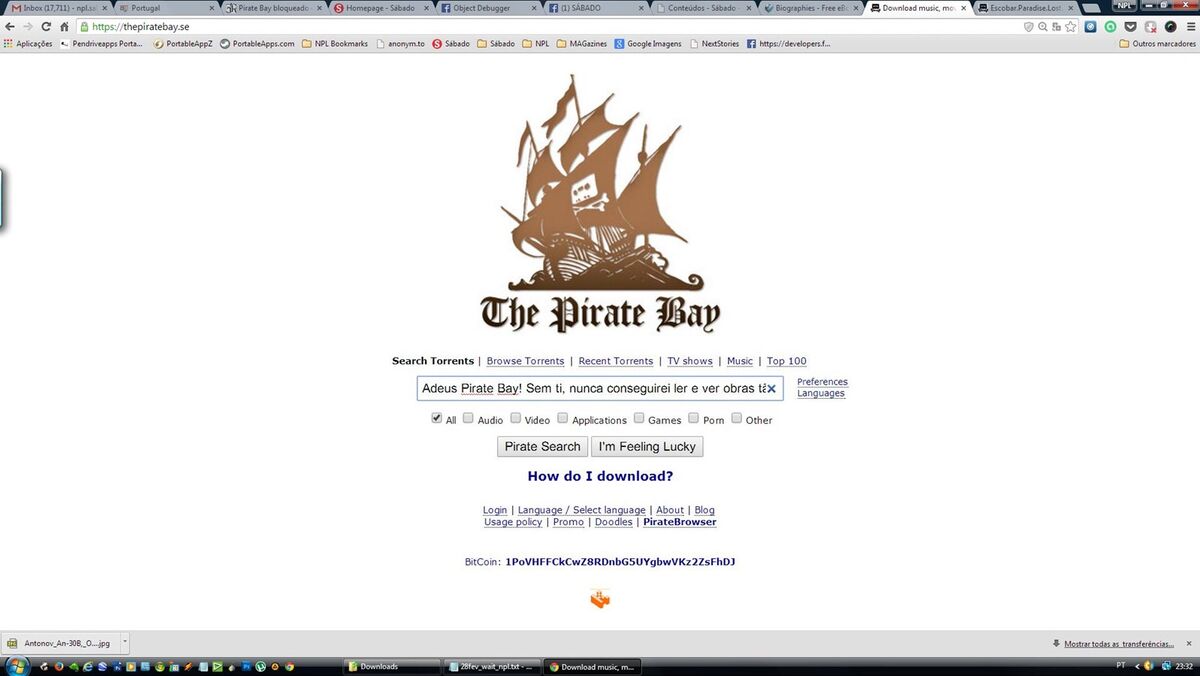Screen dimensions: 1200x676
Task: Open the Top 100 link
Action: pyautogui.click(x=787, y=361)
